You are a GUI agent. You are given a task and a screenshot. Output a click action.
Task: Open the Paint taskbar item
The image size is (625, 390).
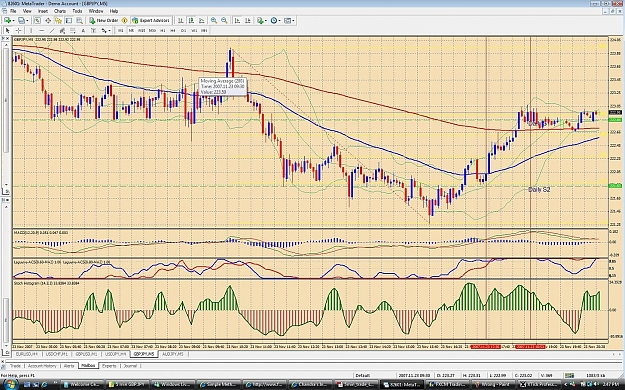pos(493,384)
